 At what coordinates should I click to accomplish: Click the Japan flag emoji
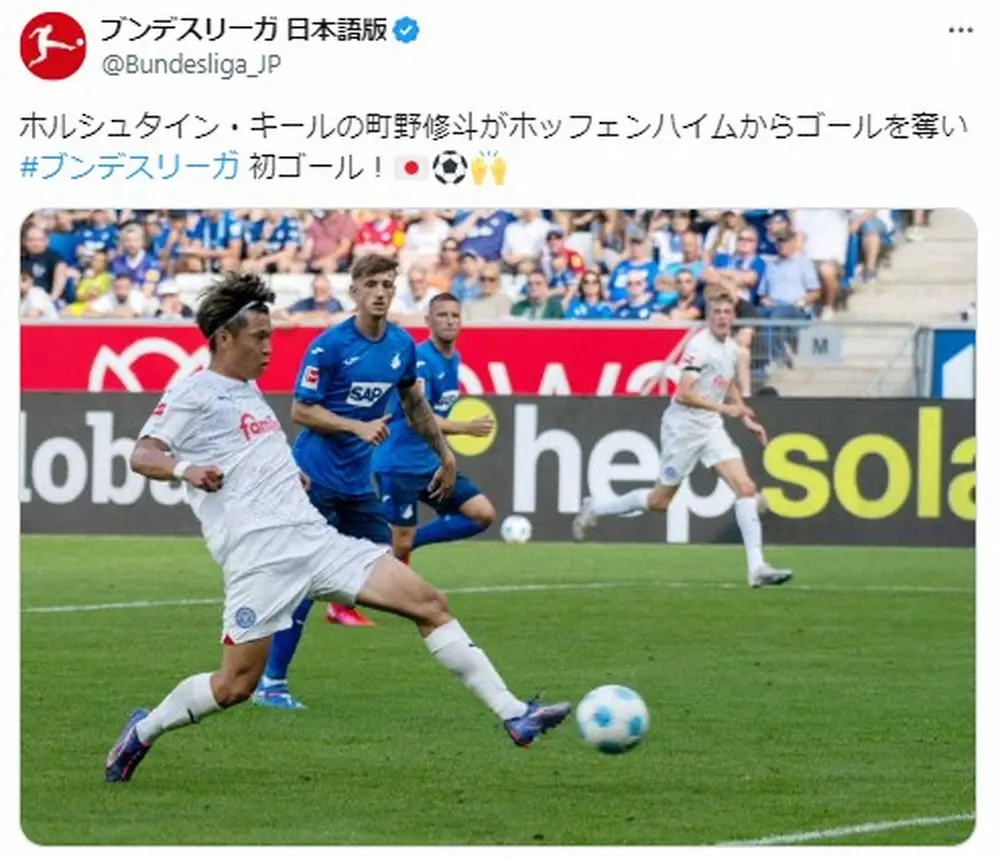pos(411,168)
